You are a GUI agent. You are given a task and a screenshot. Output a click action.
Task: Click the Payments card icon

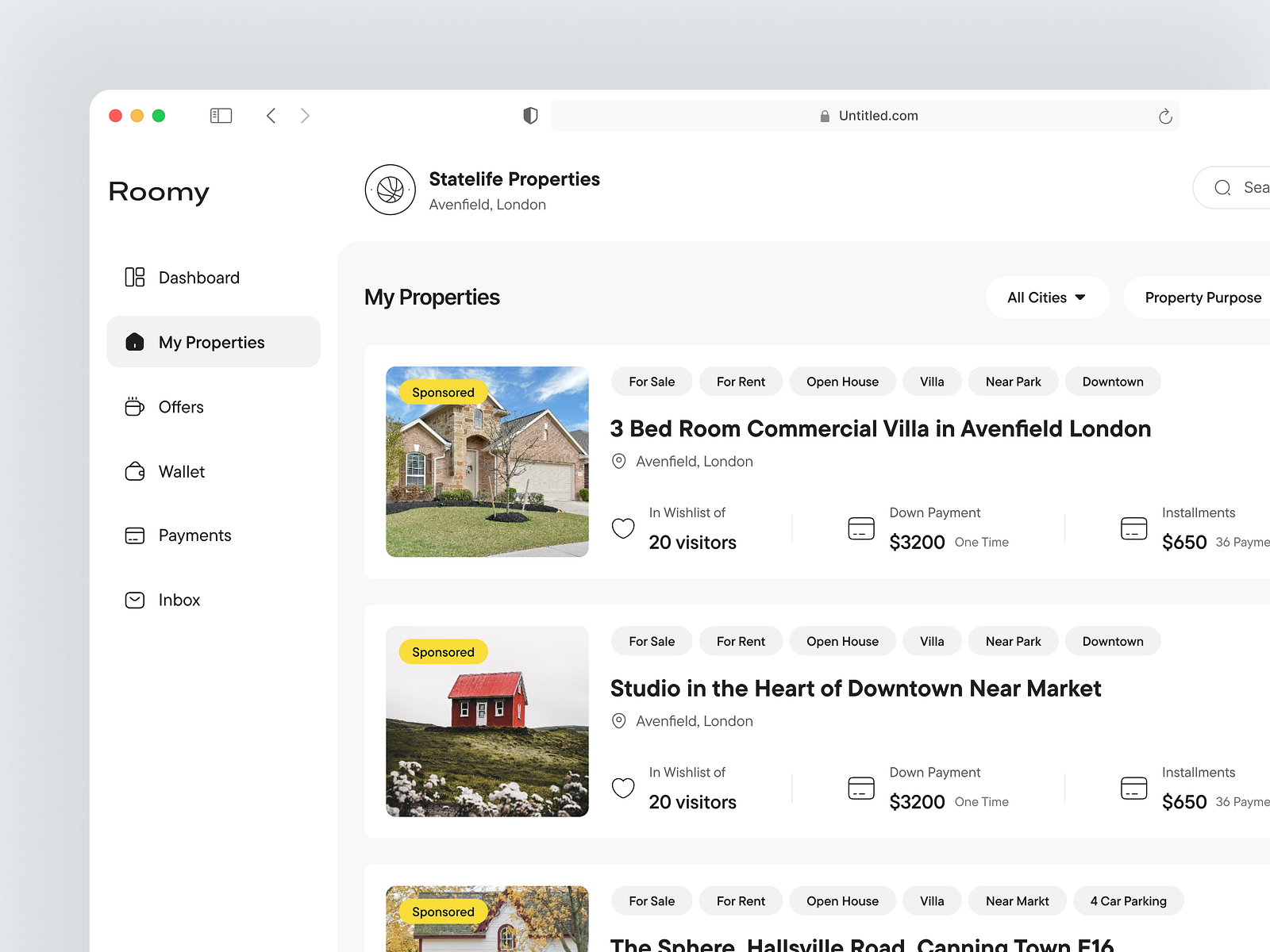135,535
